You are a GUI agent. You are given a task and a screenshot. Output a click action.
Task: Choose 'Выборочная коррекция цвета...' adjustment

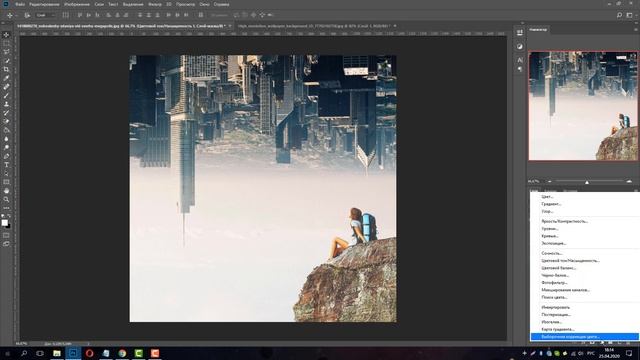click(584, 337)
